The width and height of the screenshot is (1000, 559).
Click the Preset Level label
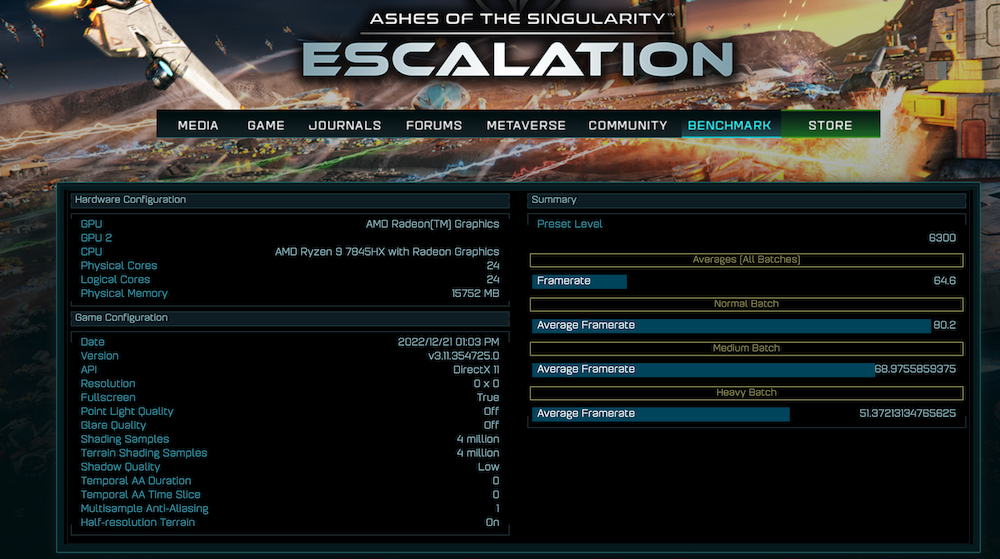click(570, 224)
